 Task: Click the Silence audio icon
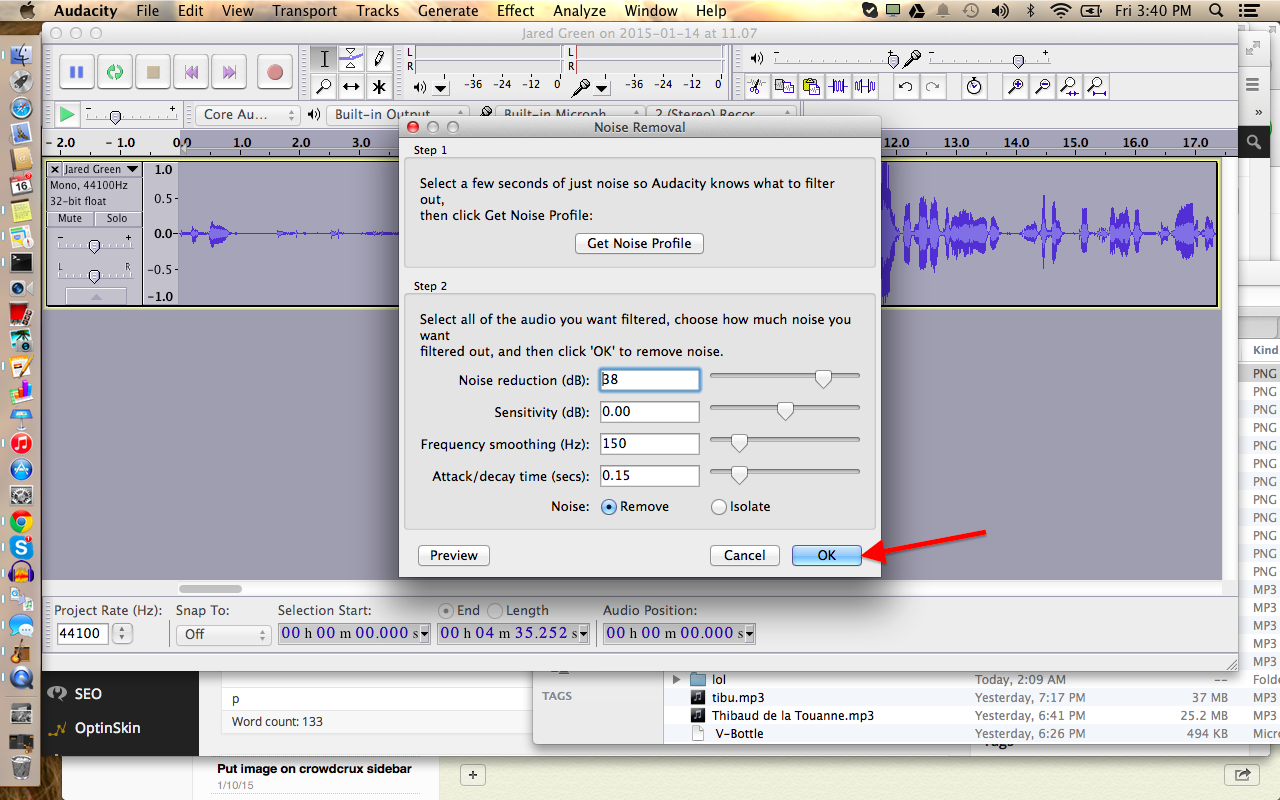click(865, 86)
